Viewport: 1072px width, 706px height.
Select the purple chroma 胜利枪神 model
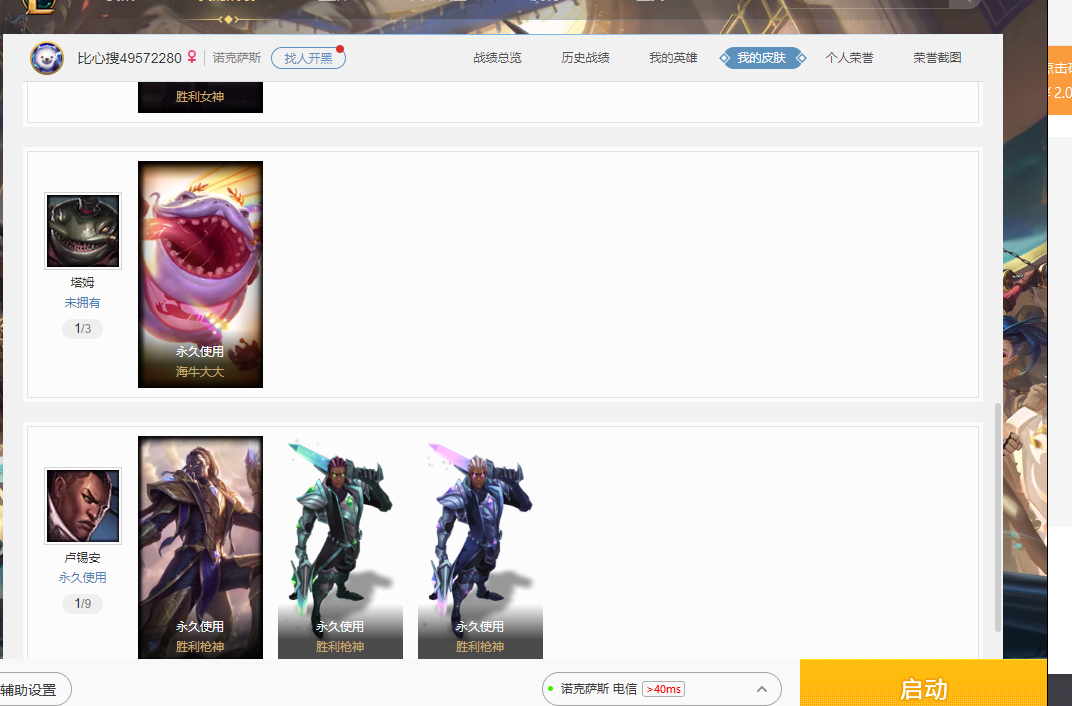pos(480,547)
